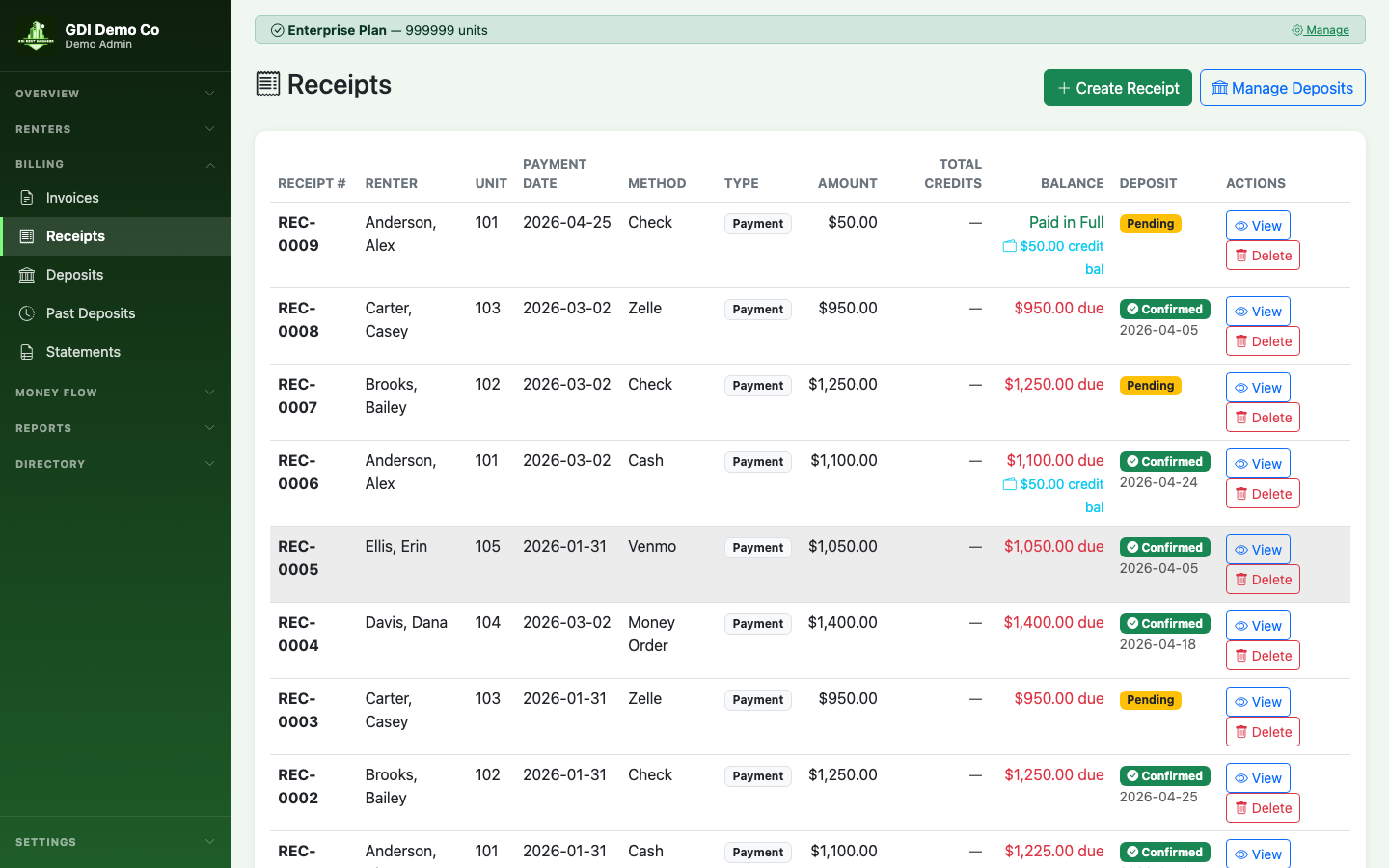This screenshot has width=1389, height=868.
Task: Click the Deposits bank icon in the sidebar
Action: click(x=27, y=275)
